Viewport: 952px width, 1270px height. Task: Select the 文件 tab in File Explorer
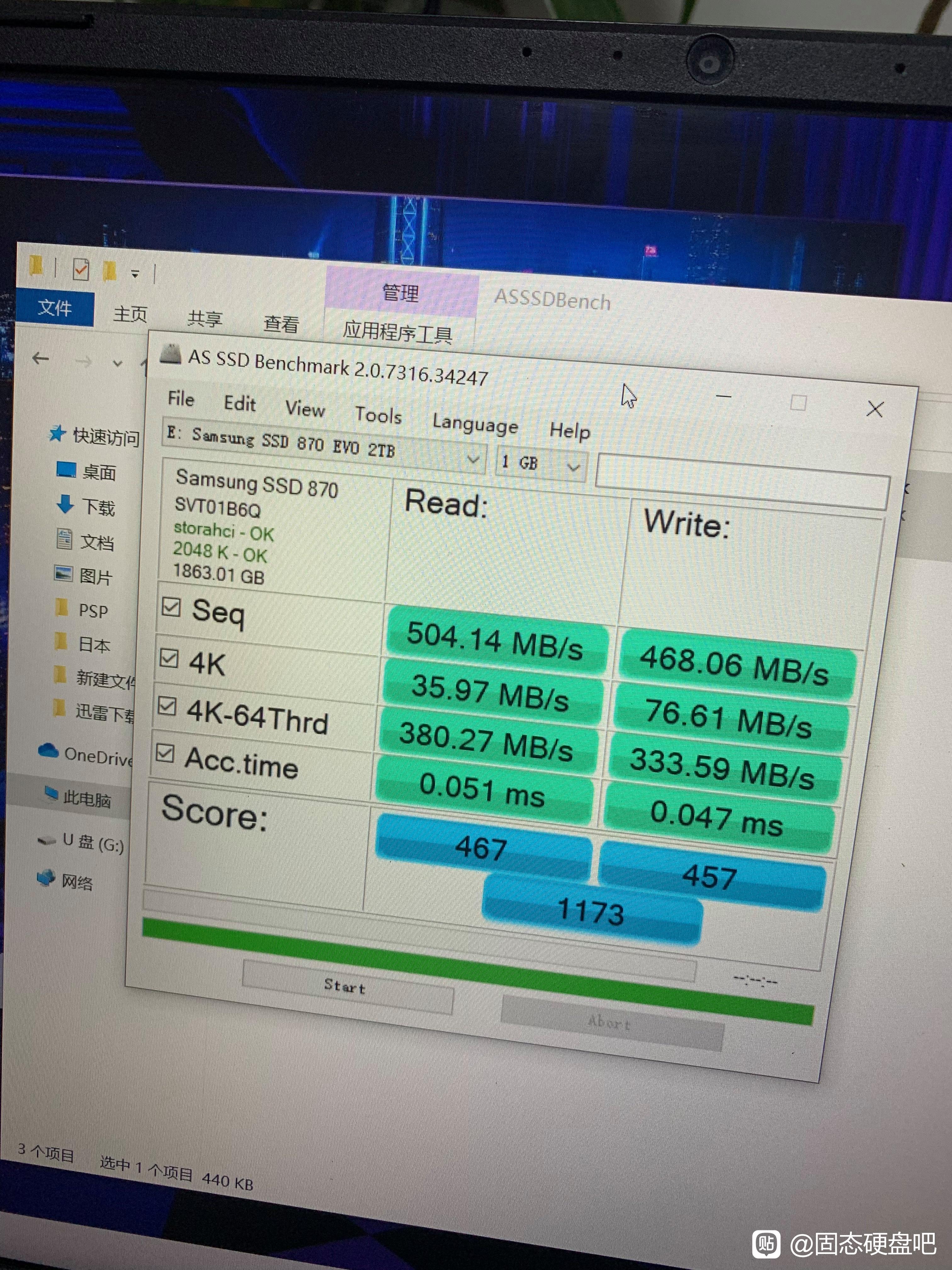pos(54,308)
